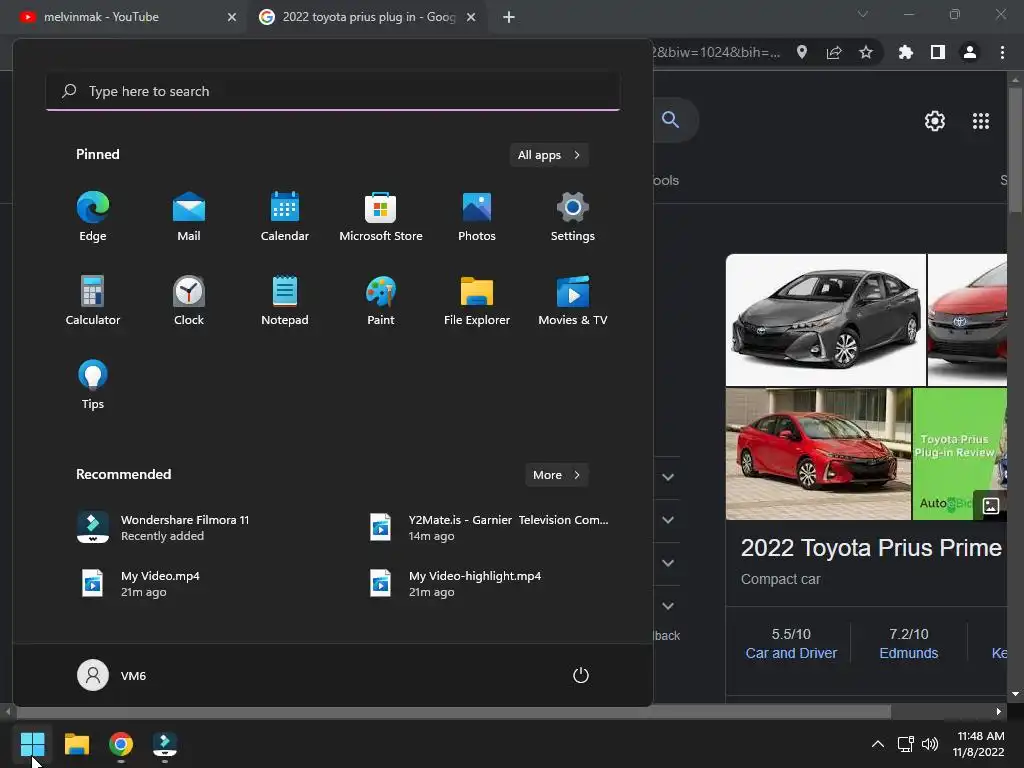Viewport: 1024px width, 768px height.
Task: Open the Google apps grid
Action: pyautogui.click(x=981, y=121)
